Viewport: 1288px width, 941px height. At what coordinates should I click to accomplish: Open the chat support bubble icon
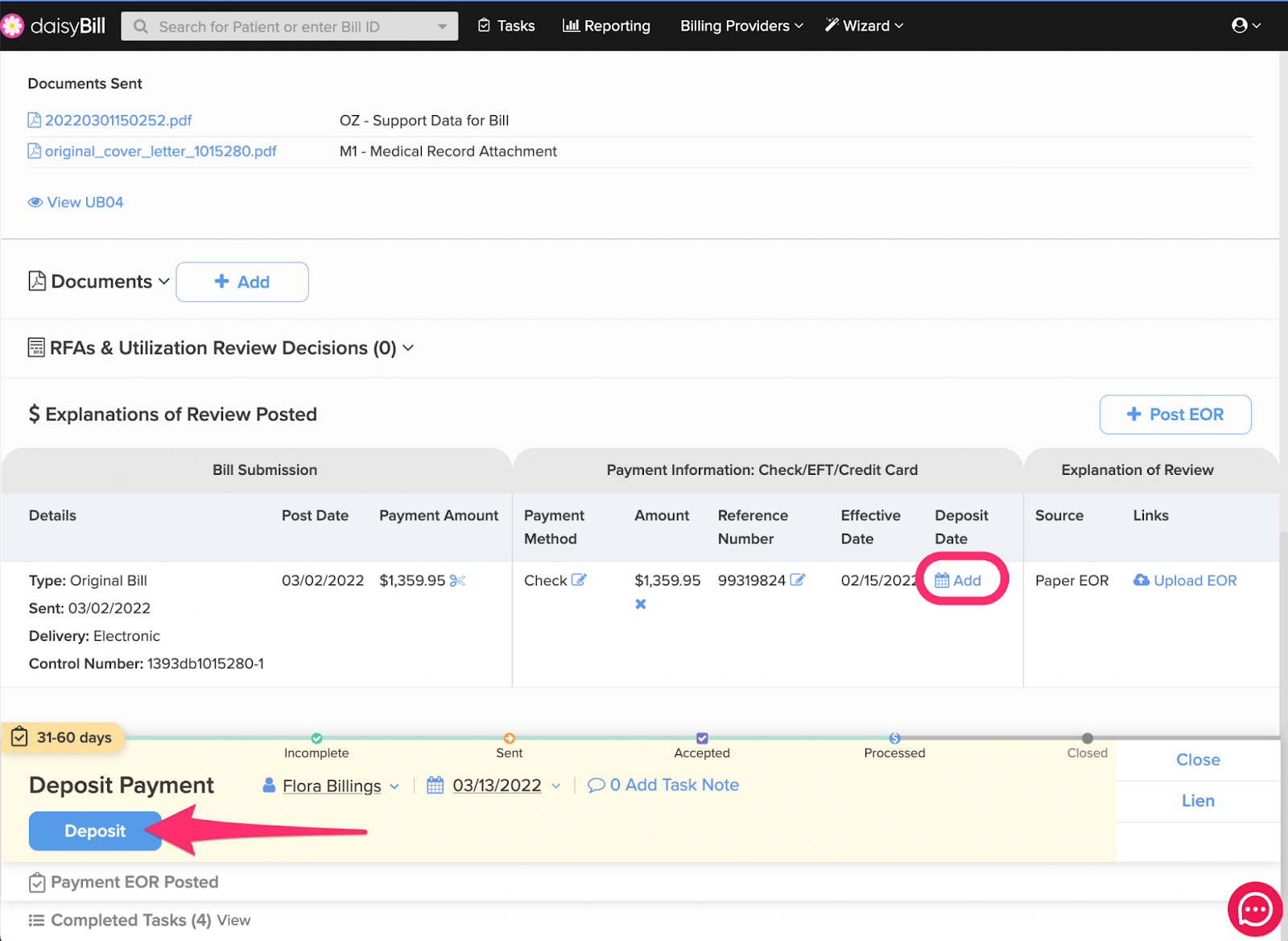tap(1254, 910)
